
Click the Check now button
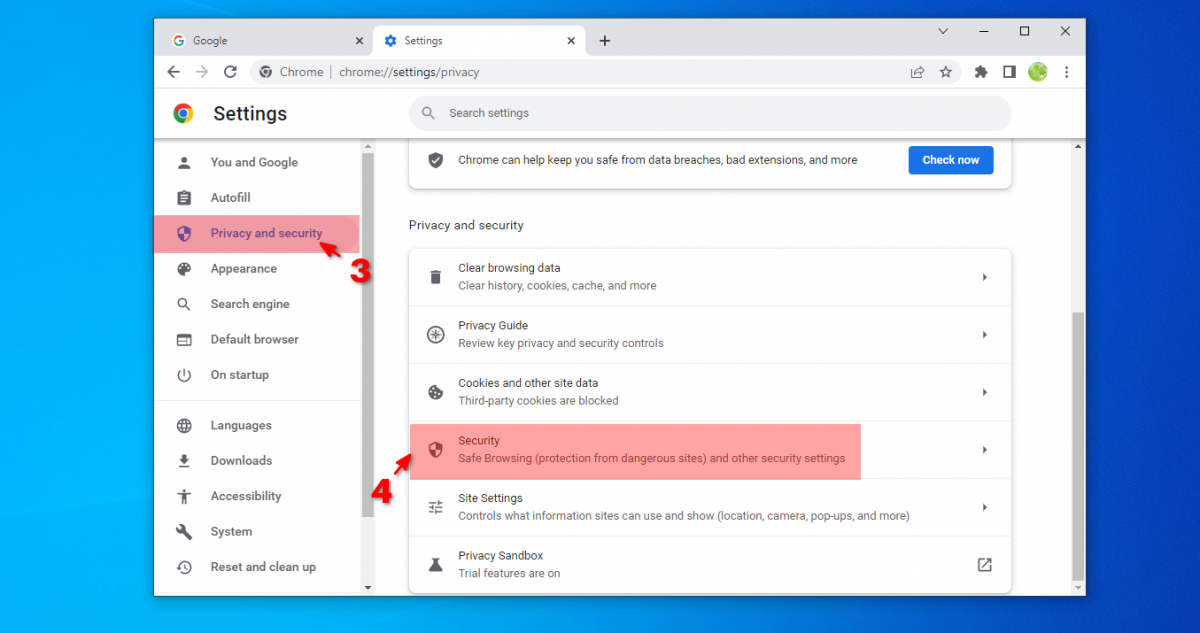pos(950,160)
